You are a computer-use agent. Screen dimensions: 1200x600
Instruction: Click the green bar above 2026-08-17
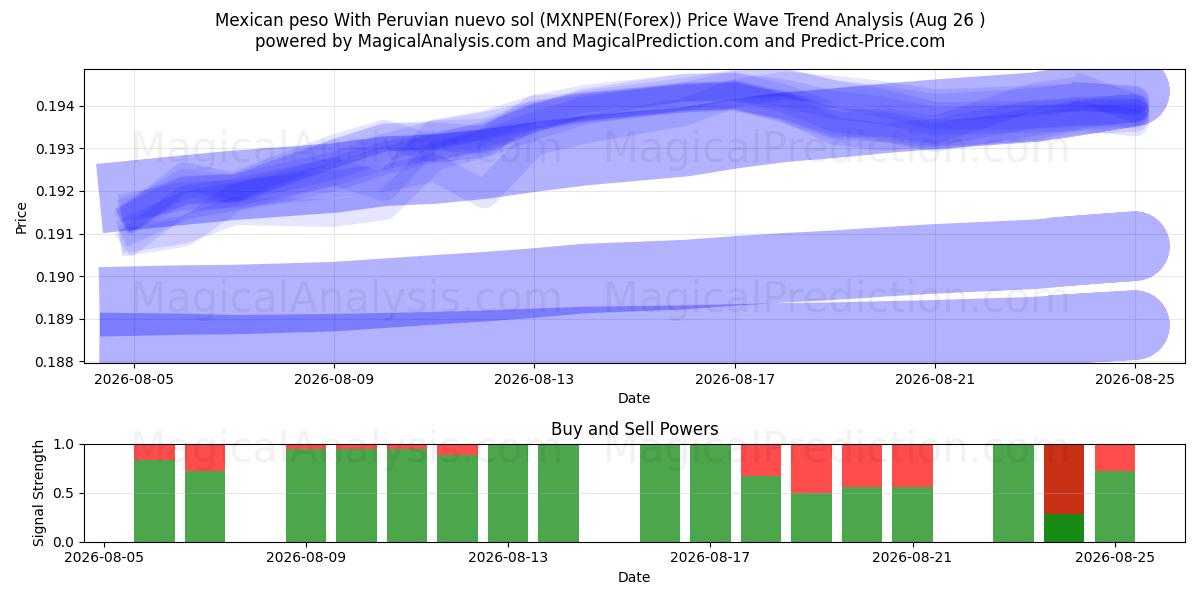[711, 493]
